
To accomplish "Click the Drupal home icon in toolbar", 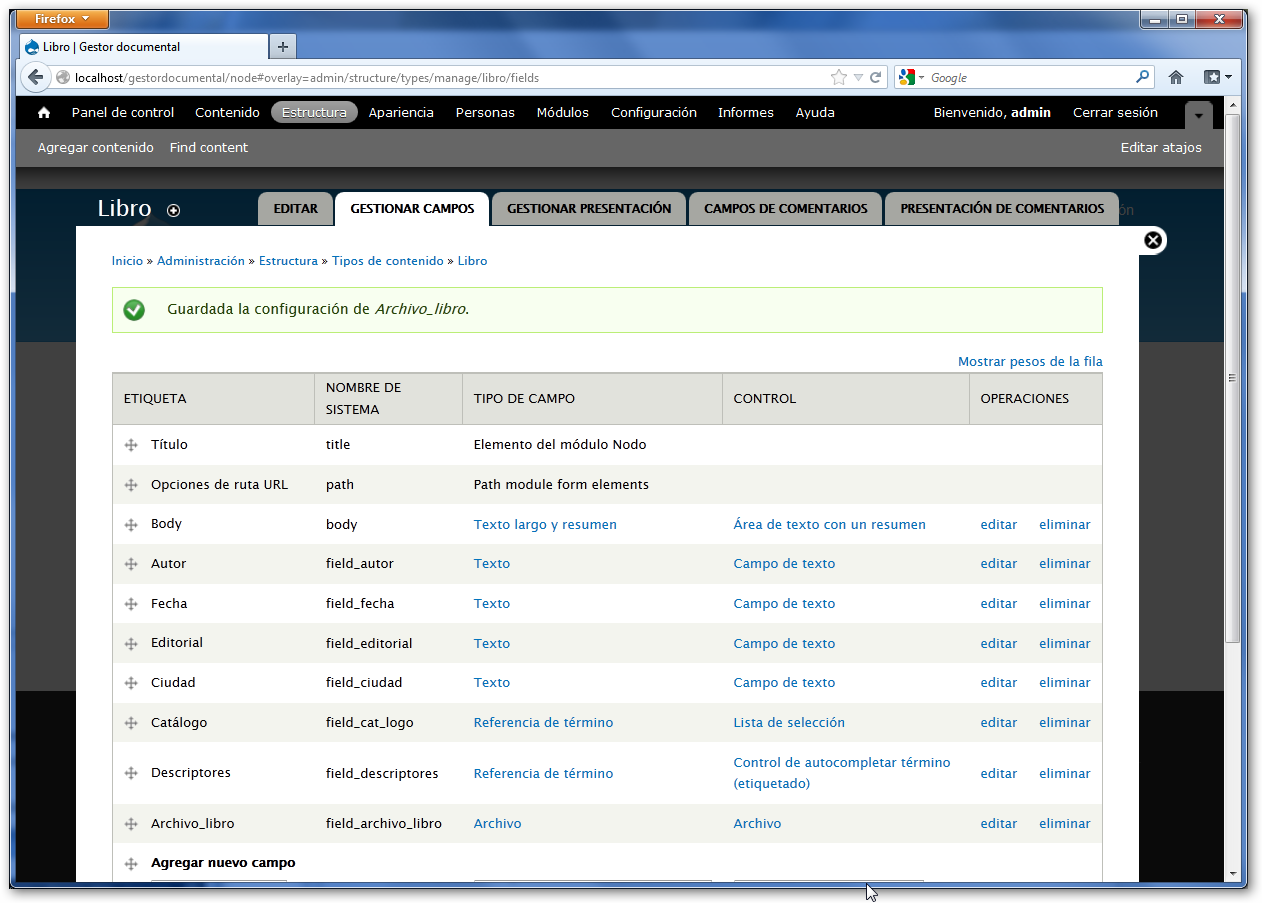I will pyautogui.click(x=44, y=113).
